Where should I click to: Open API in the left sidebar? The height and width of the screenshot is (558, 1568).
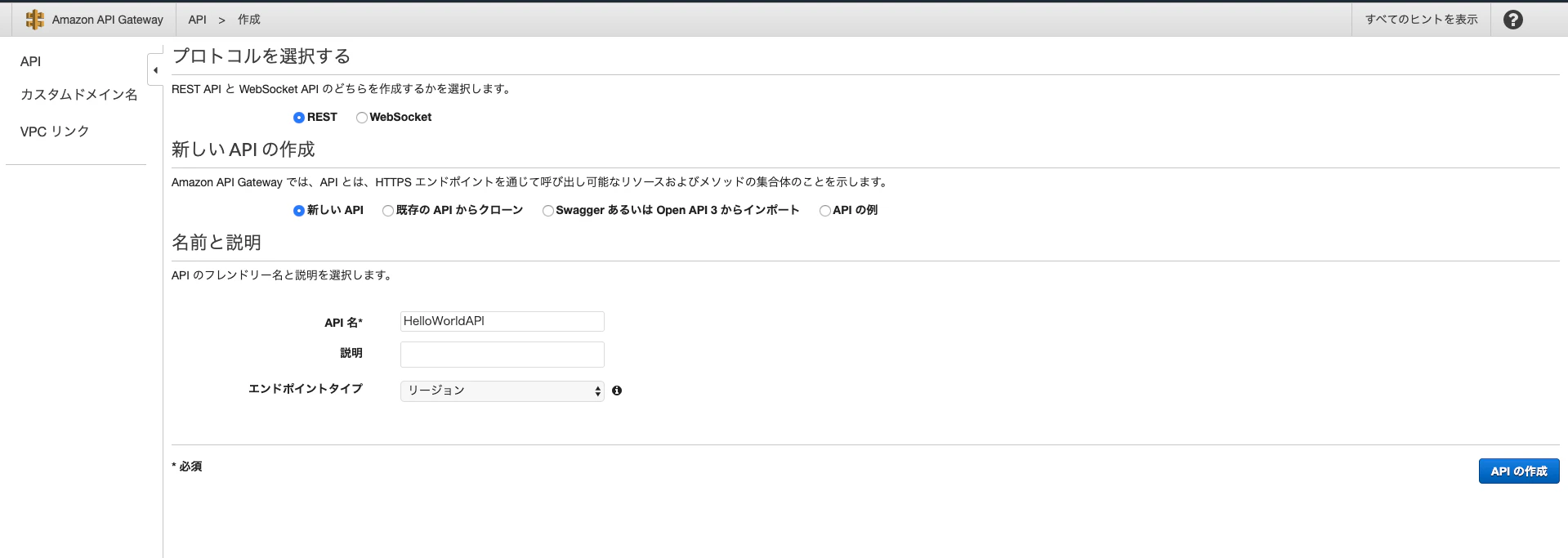pyautogui.click(x=30, y=61)
